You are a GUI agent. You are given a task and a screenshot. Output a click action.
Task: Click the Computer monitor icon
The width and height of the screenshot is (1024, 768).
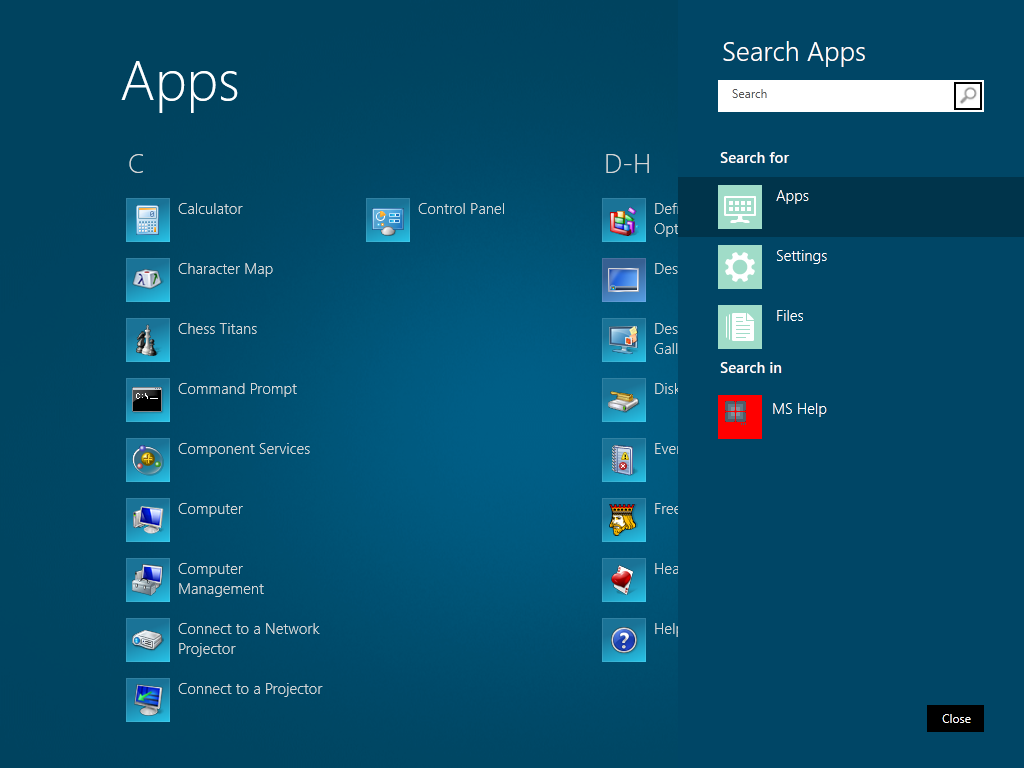click(x=148, y=520)
